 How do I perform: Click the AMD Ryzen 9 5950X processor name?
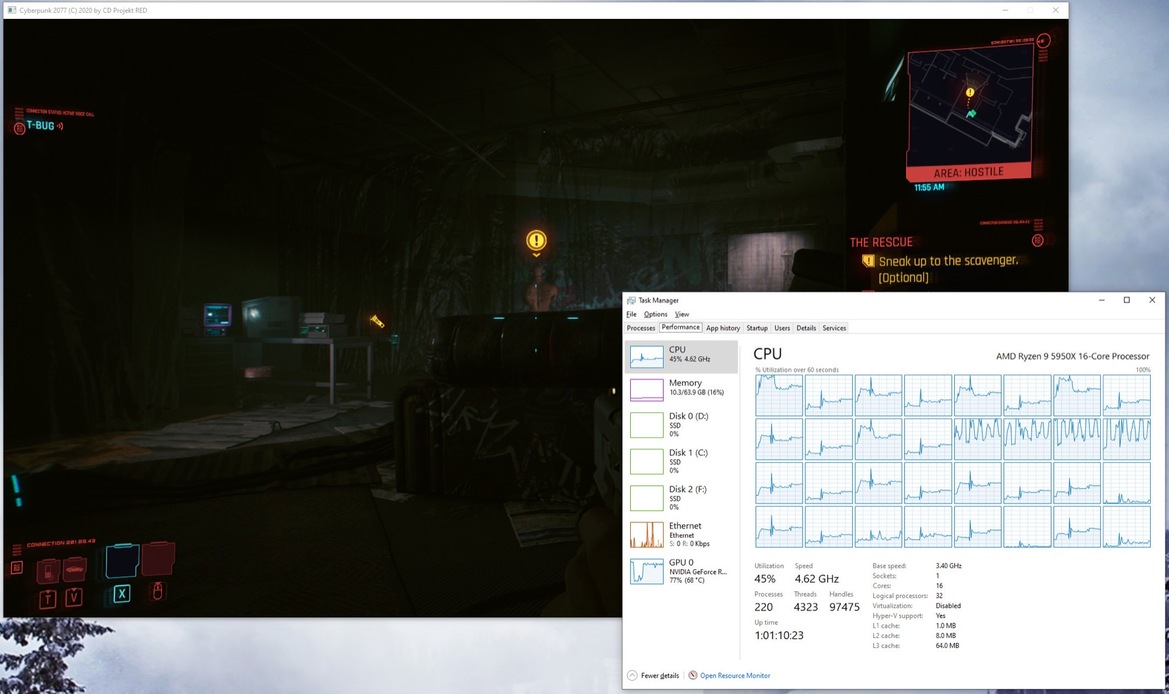coord(1073,356)
